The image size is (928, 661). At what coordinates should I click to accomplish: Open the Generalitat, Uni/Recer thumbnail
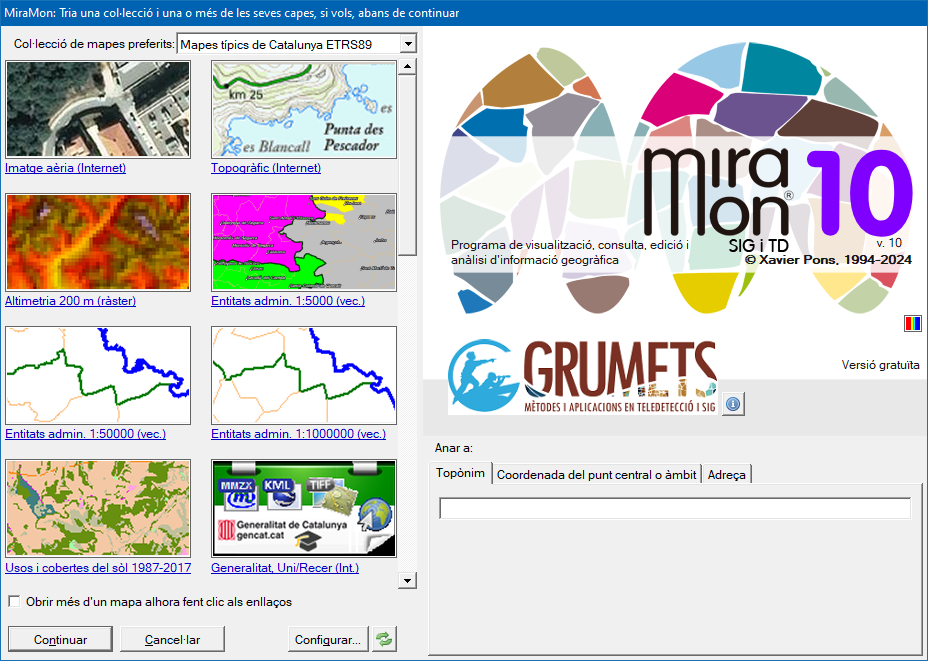click(304, 508)
